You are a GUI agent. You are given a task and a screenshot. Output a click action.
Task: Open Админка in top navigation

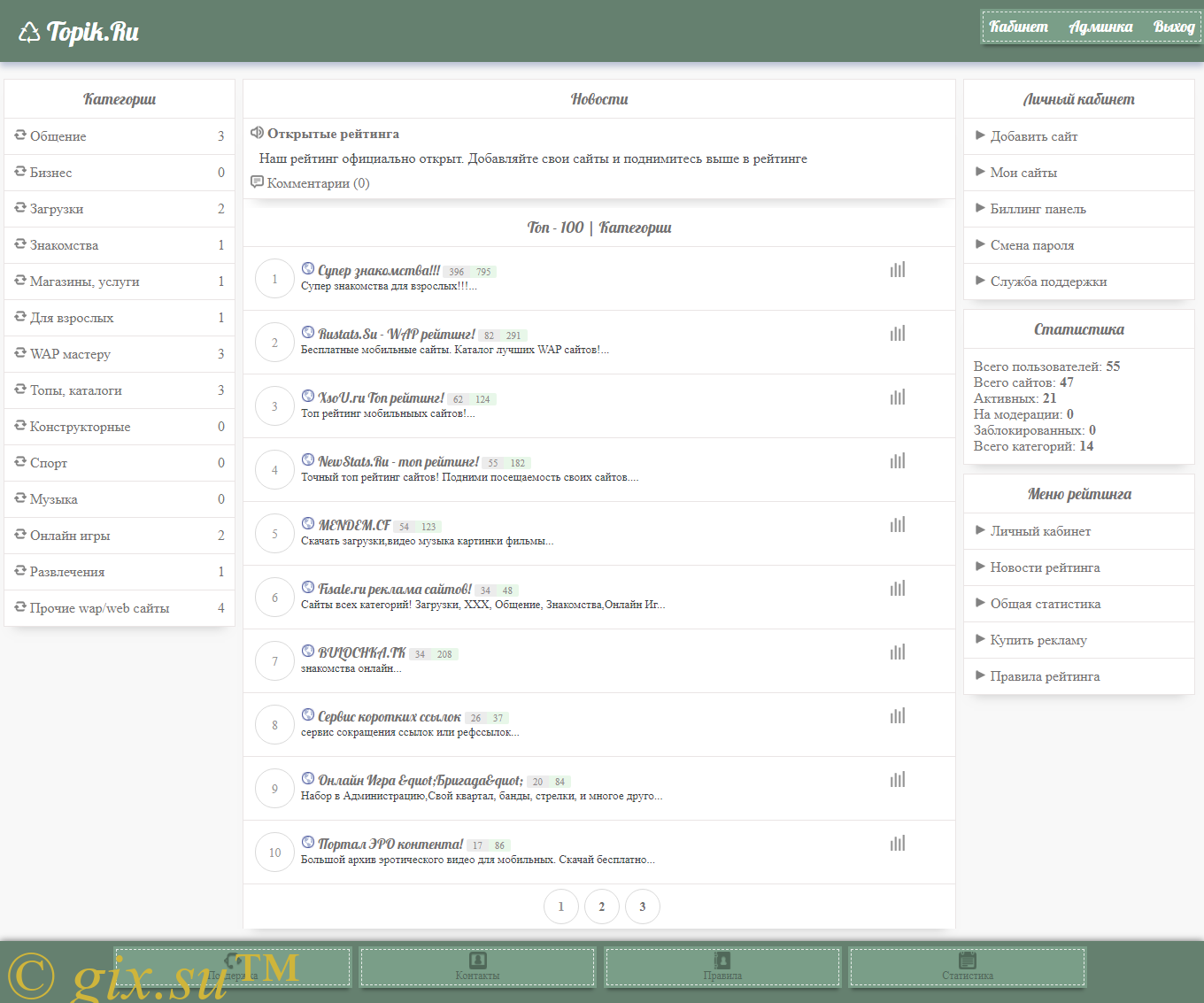click(x=1100, y=27)
